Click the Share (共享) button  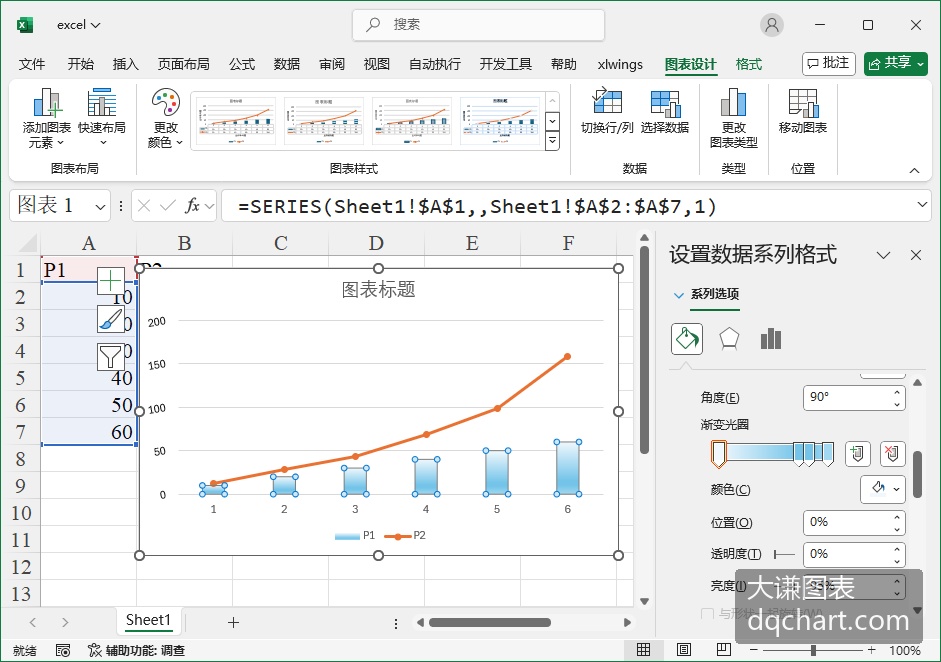coord(896,63)
